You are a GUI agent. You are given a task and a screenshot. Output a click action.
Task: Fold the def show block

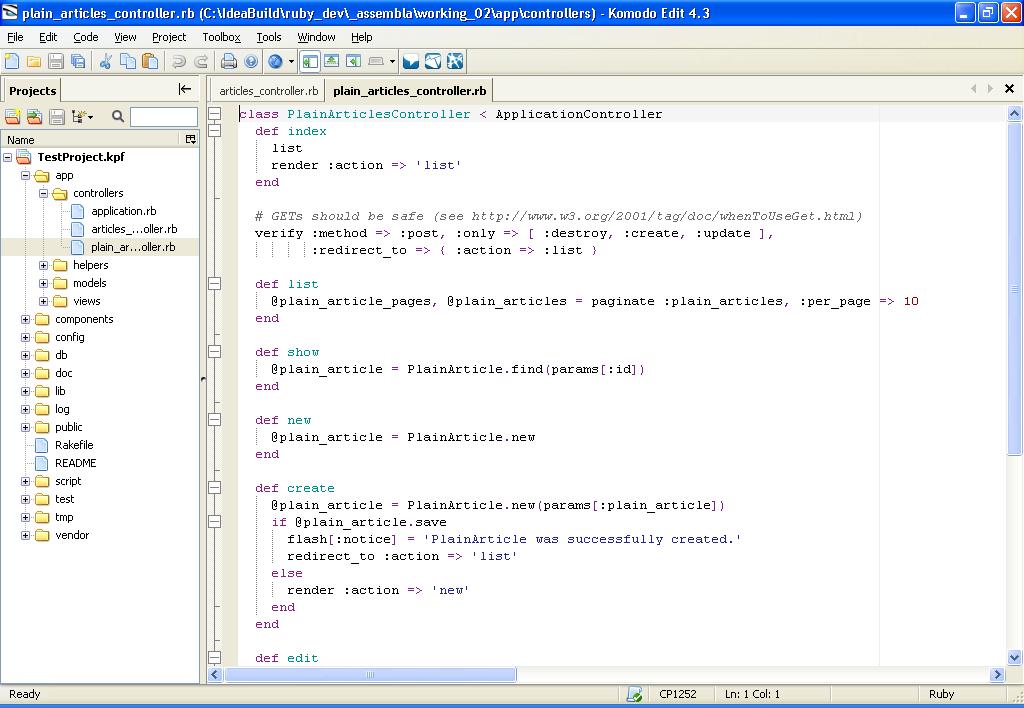point(214,351)
